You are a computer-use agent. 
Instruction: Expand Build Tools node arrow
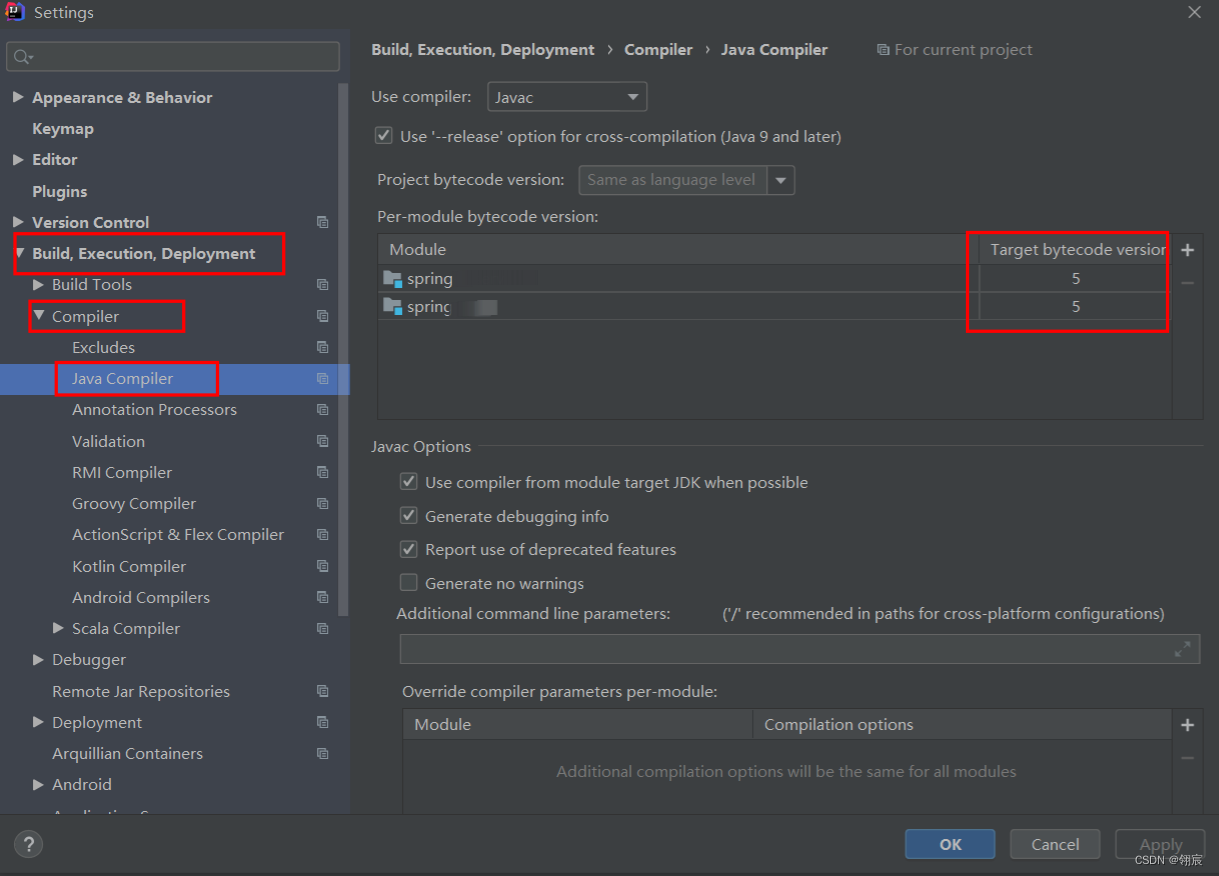coord(38,285)
